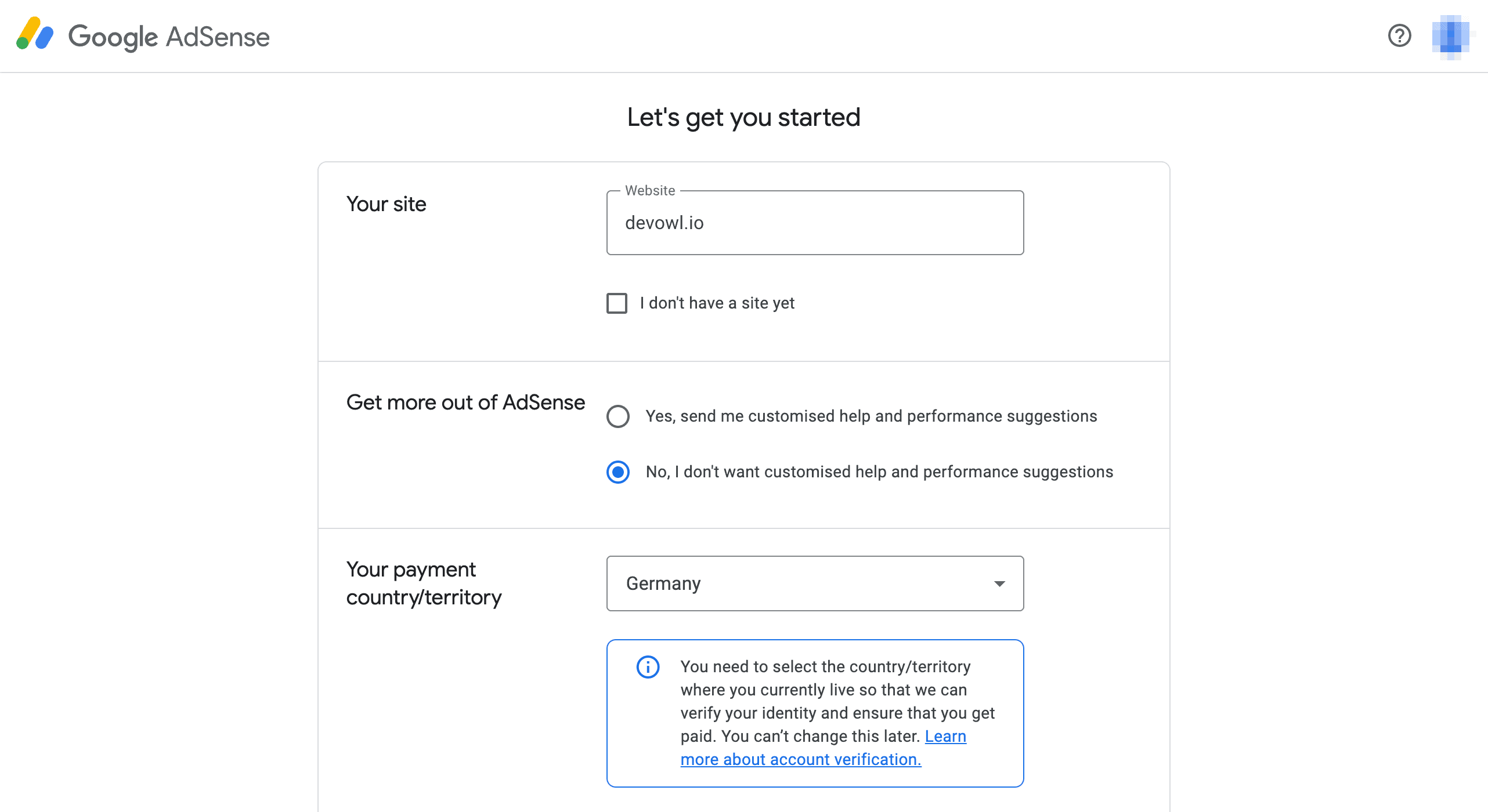Click the "Get more out of AdSense" section label
The image size is (1488, 812).
pyautogui.click(x=465, y=403)
